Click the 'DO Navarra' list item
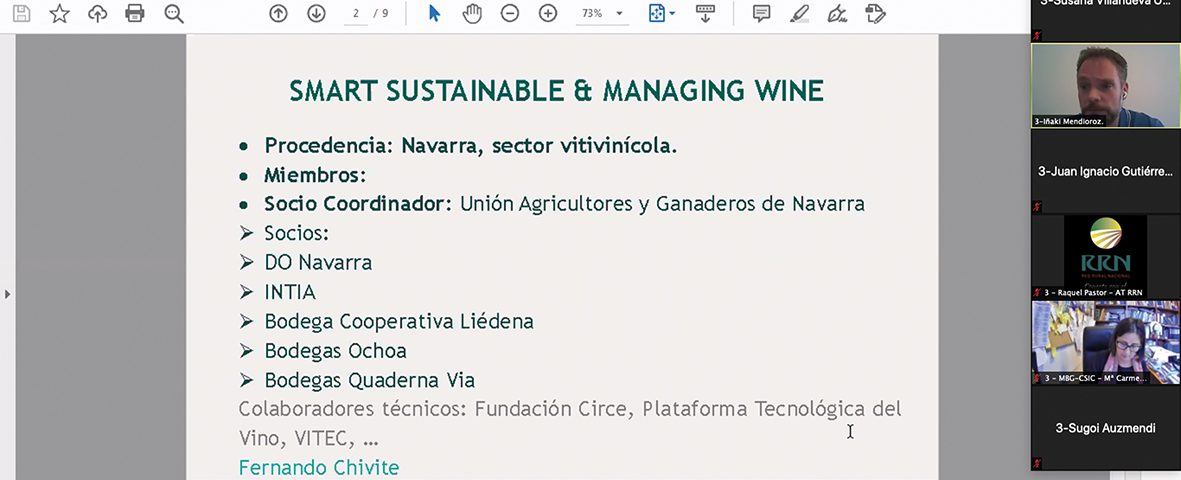 (318, 262)
